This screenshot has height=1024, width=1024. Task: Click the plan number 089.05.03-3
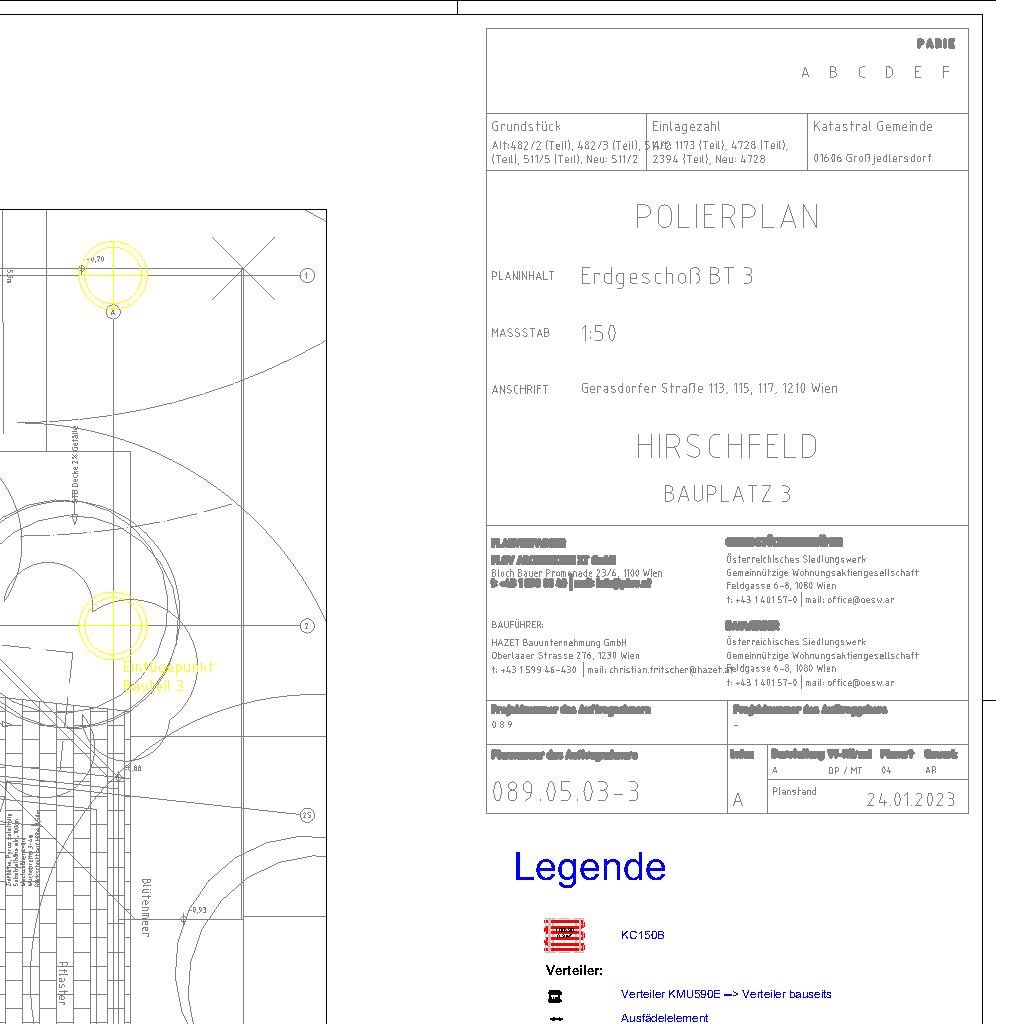(x=566, y=792)
